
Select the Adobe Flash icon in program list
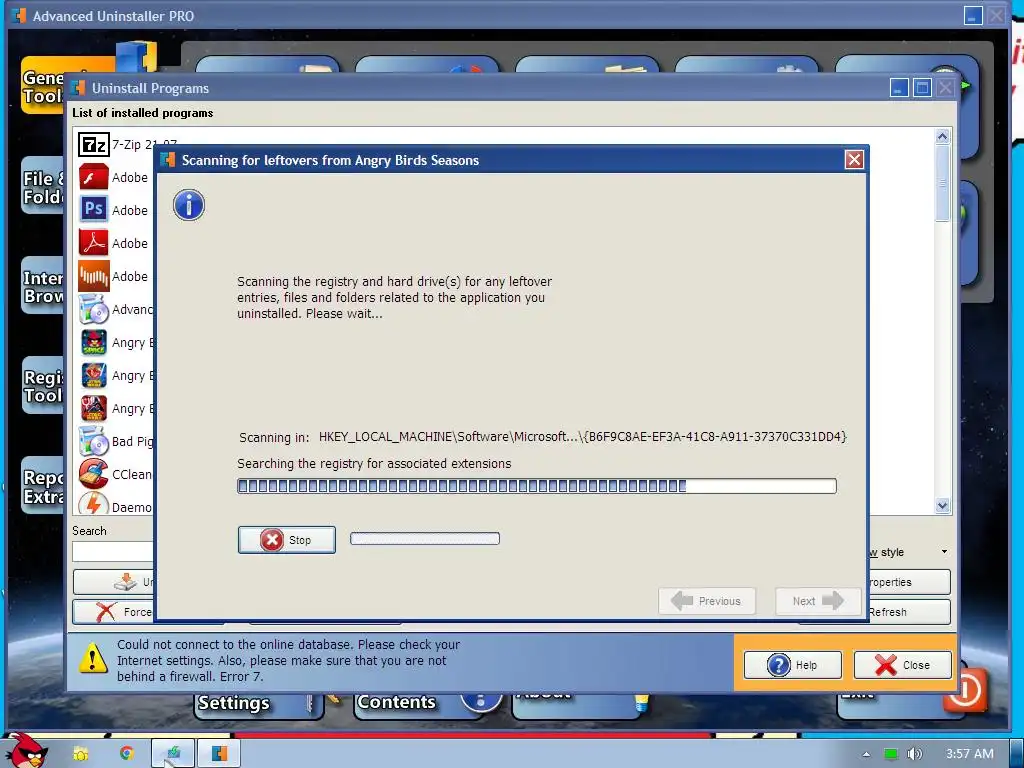93,177
